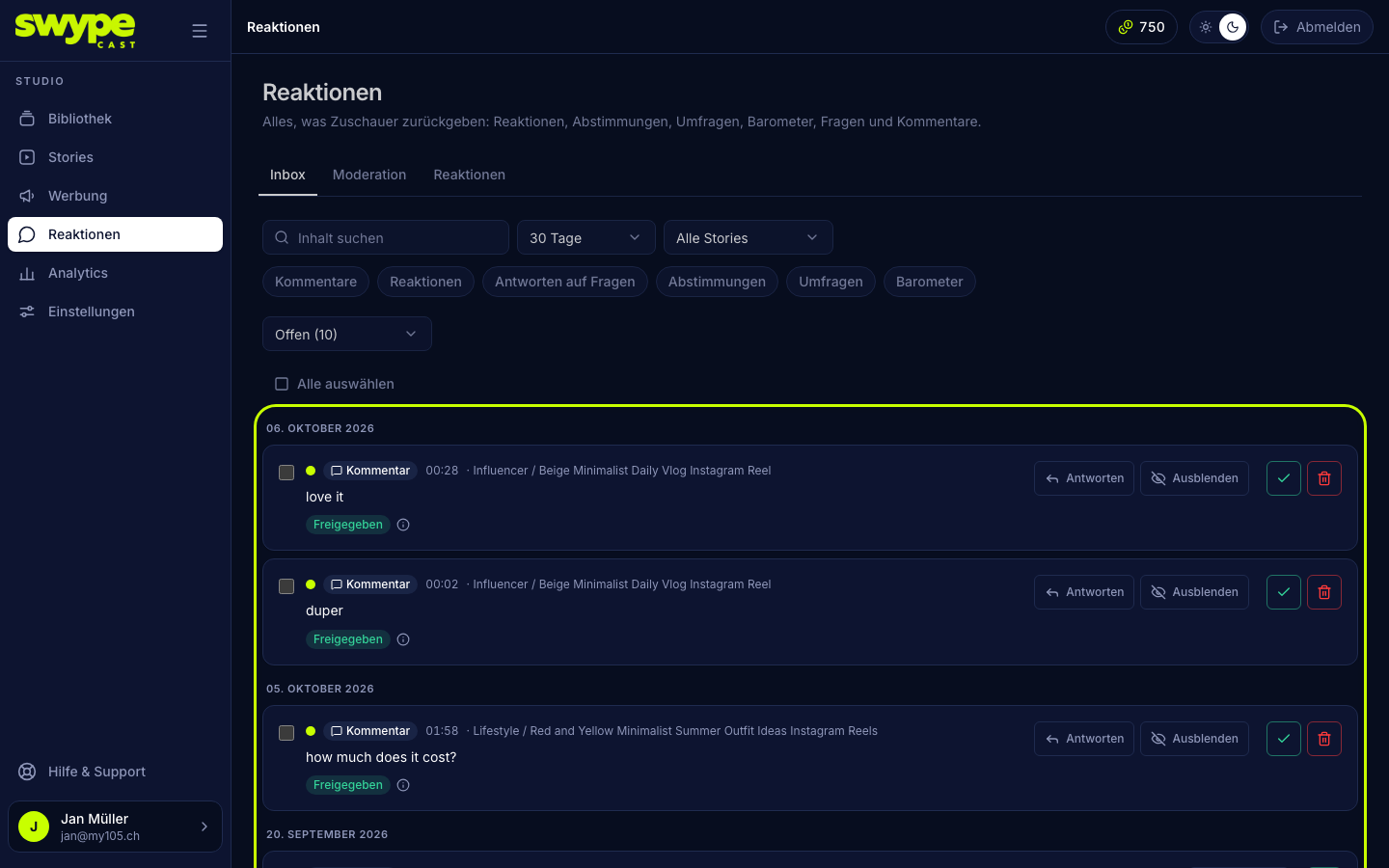
Task: Reply to 'love it' with Antworten
Action: coord(1084,478)
